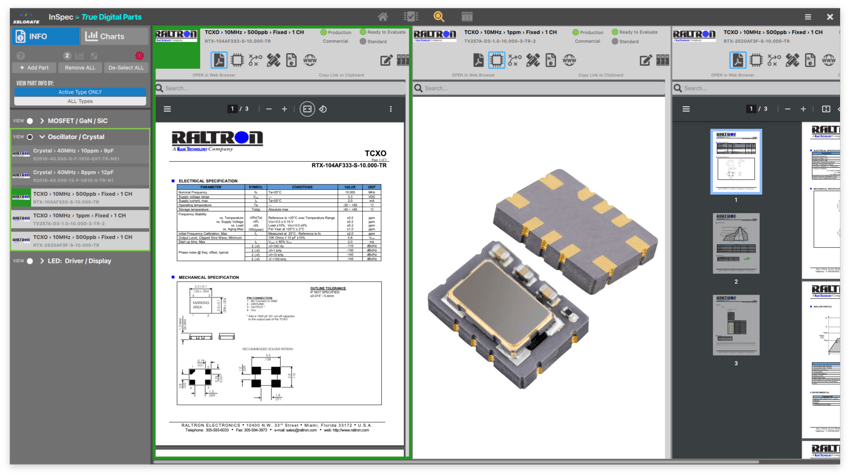The image size is (850, 476).
Task: Expand the LED: Driver / Display category
Action: [x=41, y=261]
